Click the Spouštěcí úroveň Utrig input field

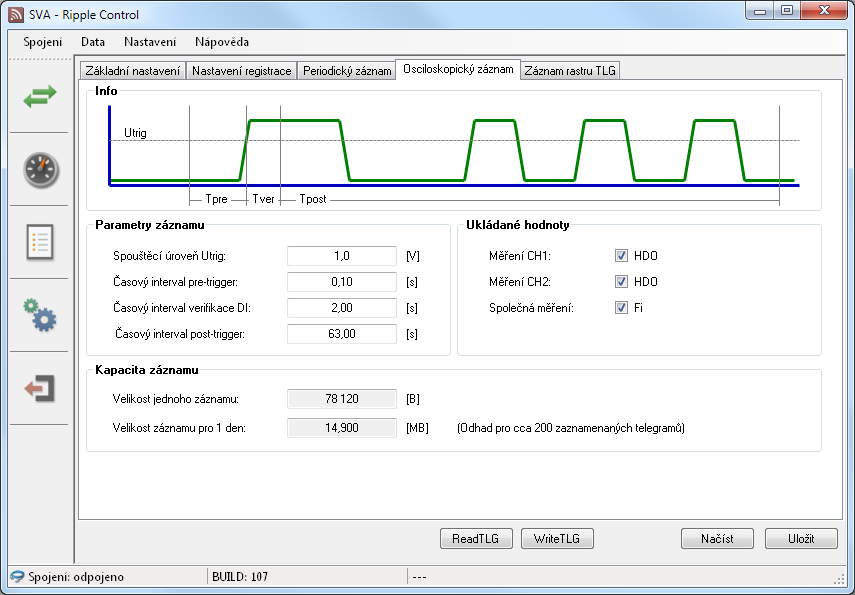click(342, 256)
